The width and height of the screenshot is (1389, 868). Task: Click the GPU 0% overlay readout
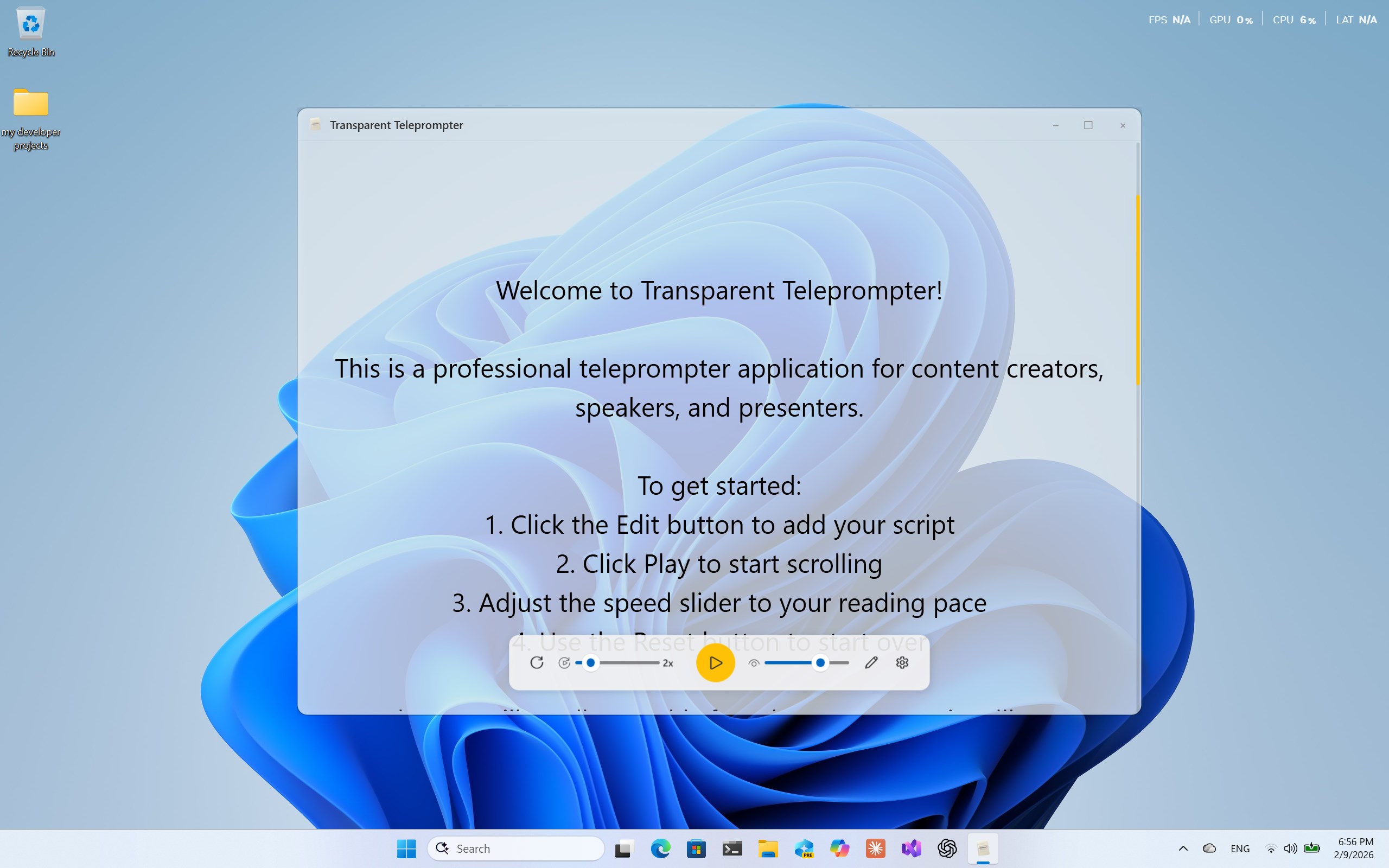pyautogui.click(x=1231, y=20)
